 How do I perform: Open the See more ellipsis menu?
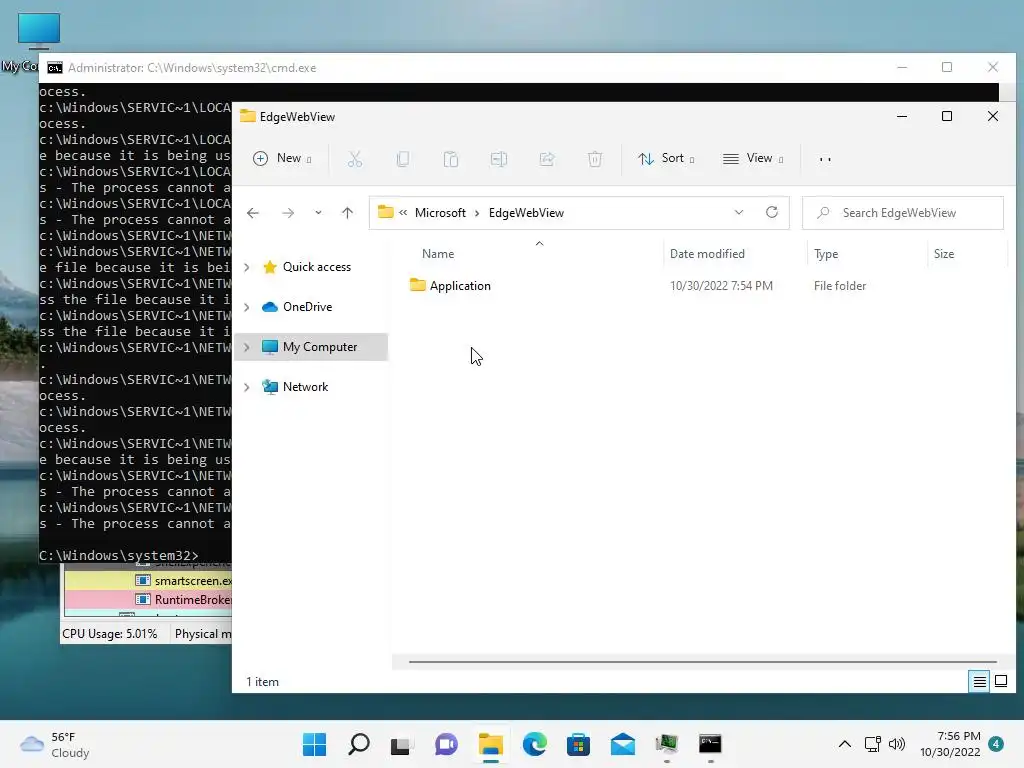coord(825,159)
